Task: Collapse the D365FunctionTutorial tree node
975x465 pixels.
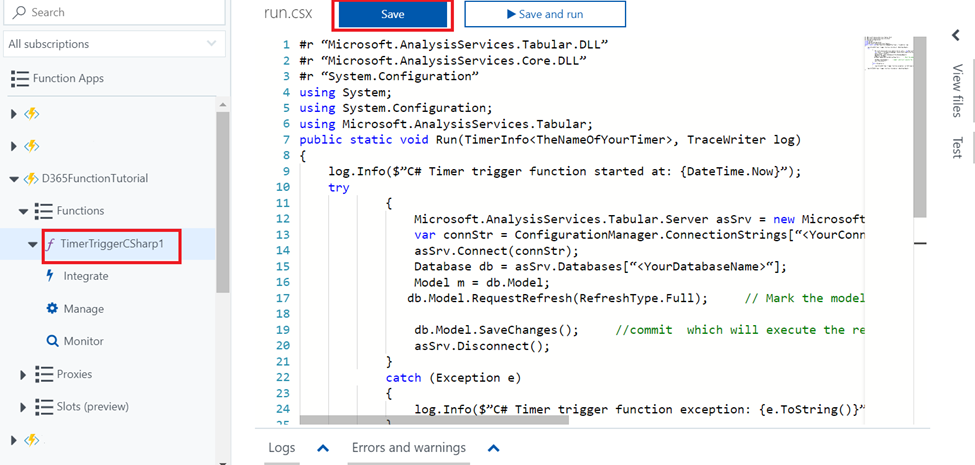Action: tap(14, 179)
